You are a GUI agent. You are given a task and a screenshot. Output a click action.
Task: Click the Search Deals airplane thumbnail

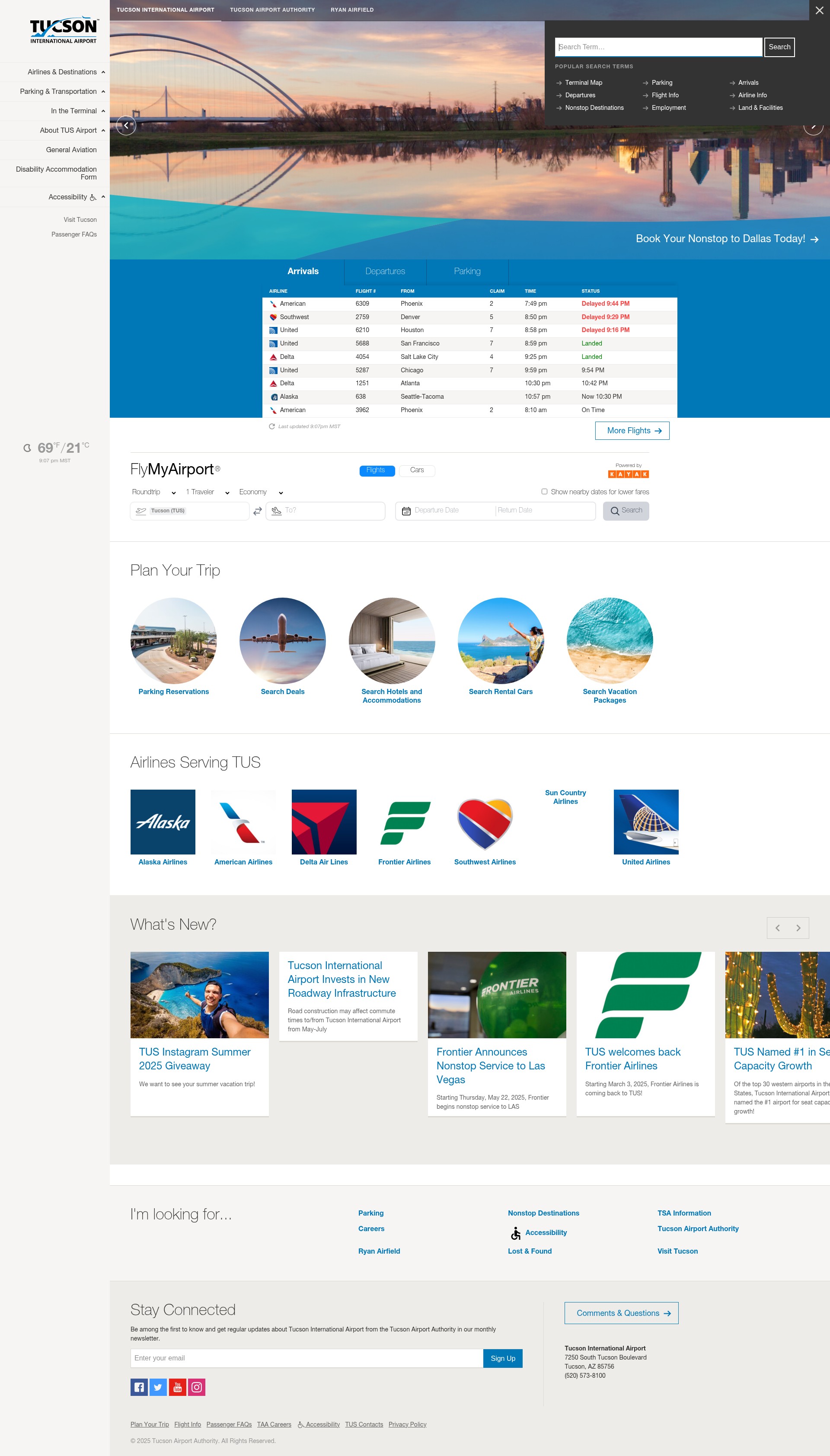(283, 641)
